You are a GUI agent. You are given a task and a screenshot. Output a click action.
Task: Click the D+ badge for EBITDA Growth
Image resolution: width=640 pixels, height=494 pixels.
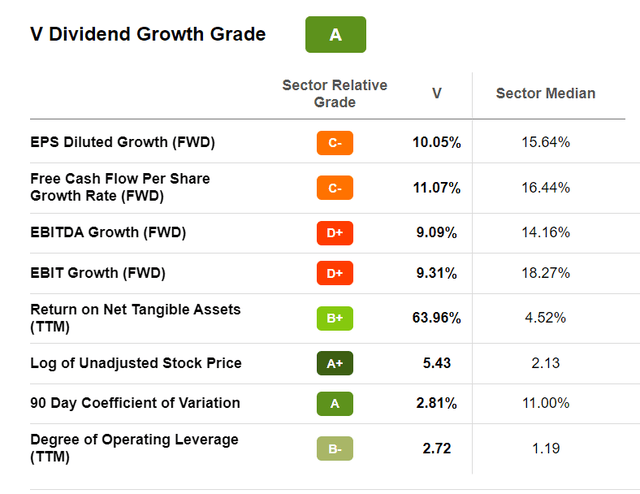(335, 233)
